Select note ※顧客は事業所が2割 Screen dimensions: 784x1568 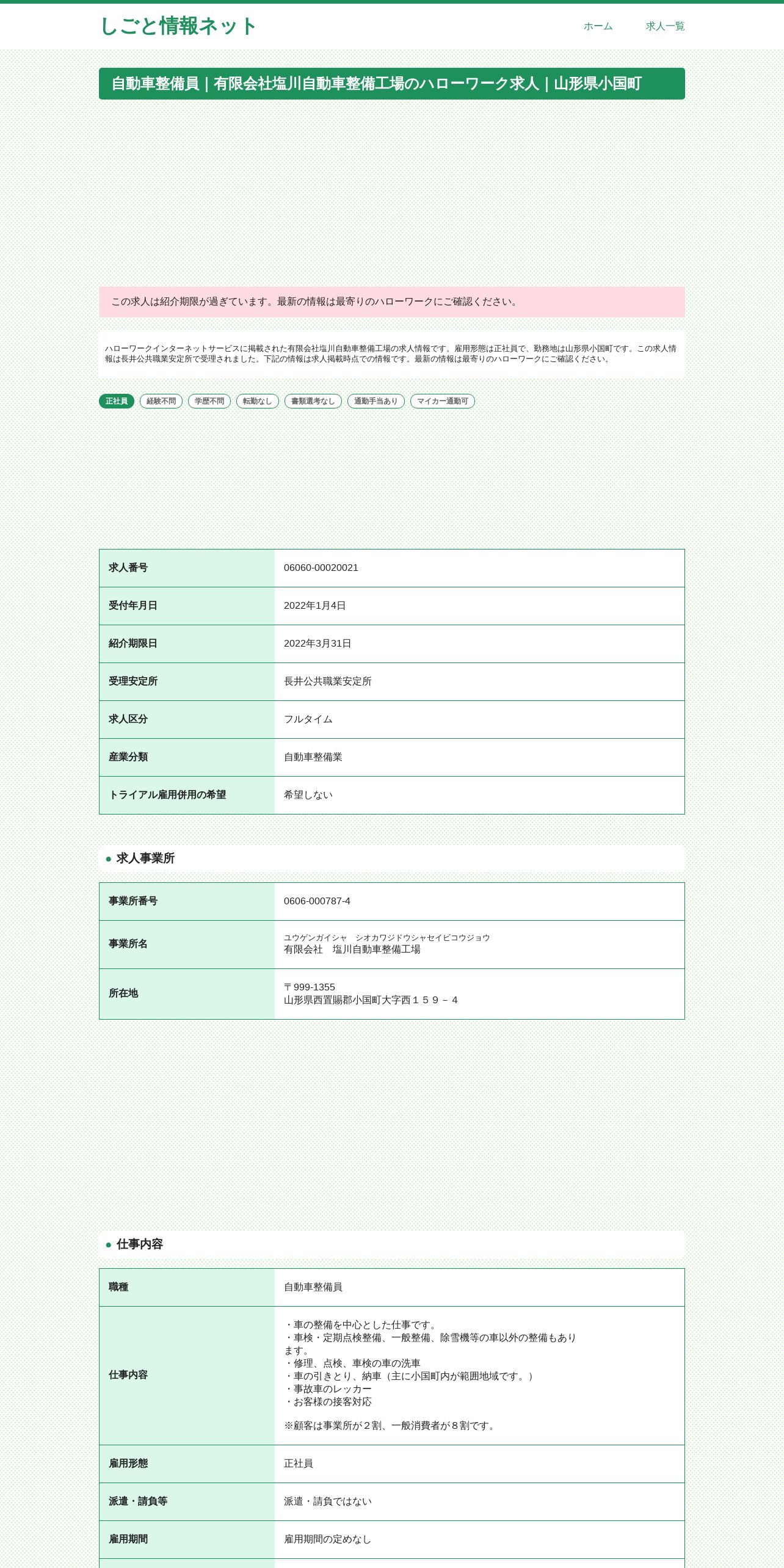[x=391, y=1426]
